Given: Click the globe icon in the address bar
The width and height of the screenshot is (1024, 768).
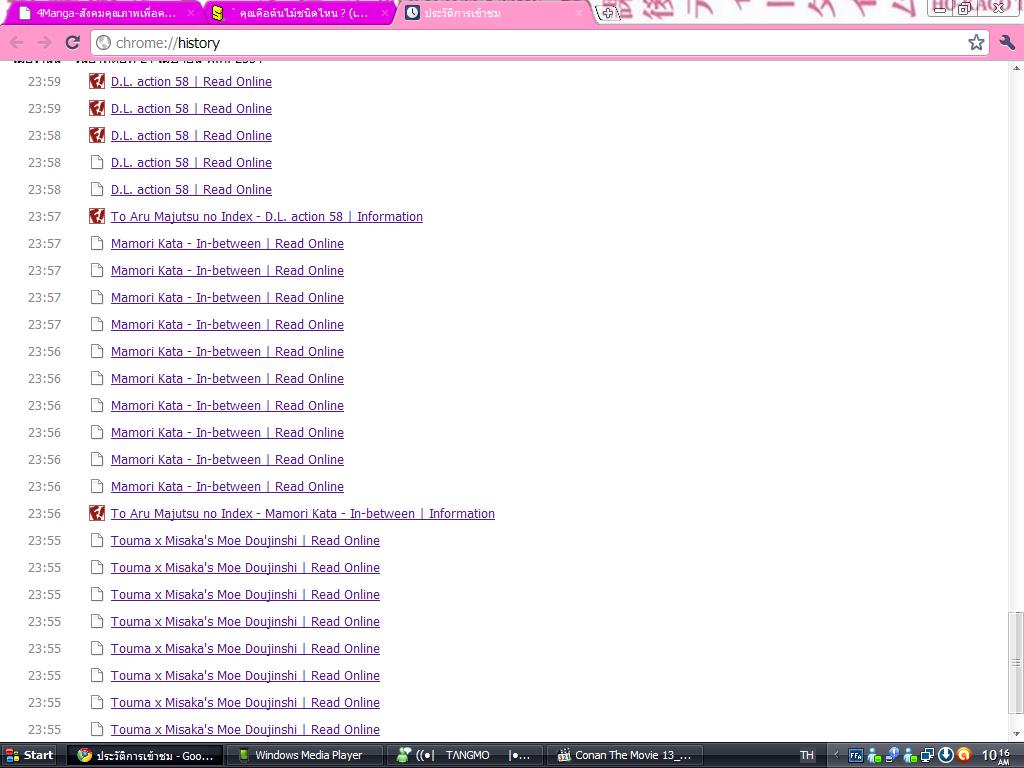Looking at the screenshot, I should pos(103,43).
